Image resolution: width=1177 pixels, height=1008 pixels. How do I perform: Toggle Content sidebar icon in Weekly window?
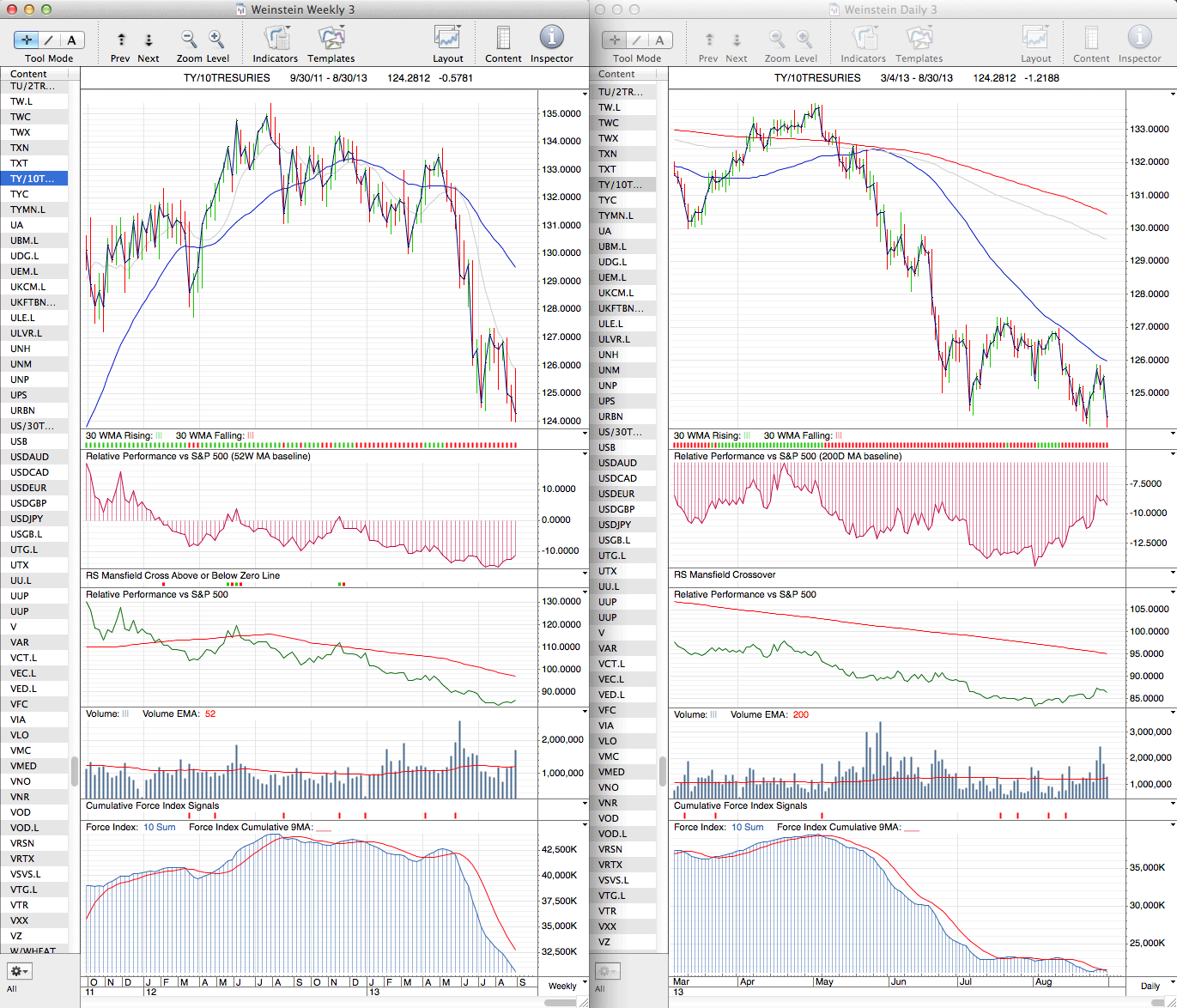(503, 39)
